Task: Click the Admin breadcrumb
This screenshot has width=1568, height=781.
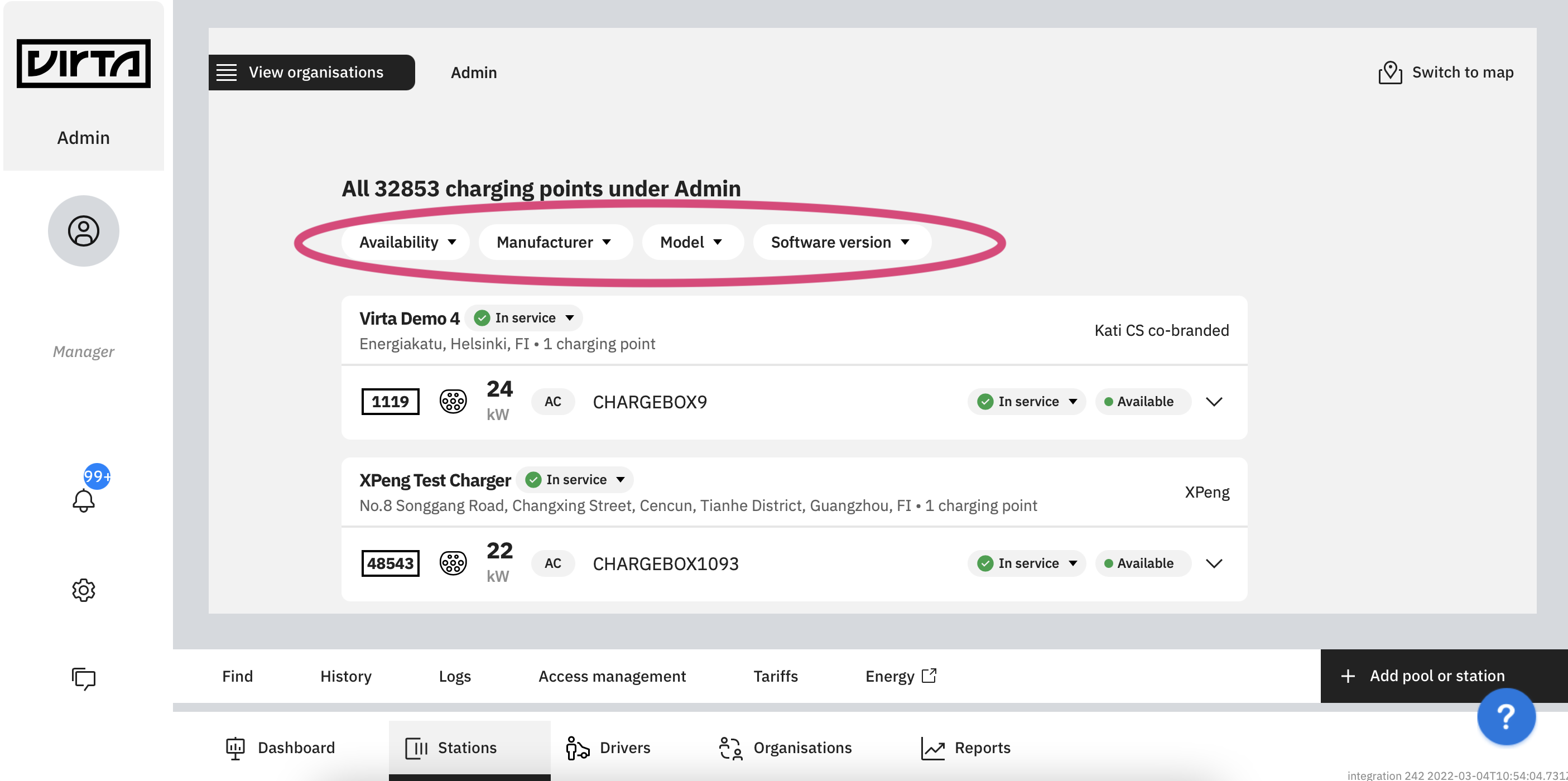Action: tap(474, 73)
